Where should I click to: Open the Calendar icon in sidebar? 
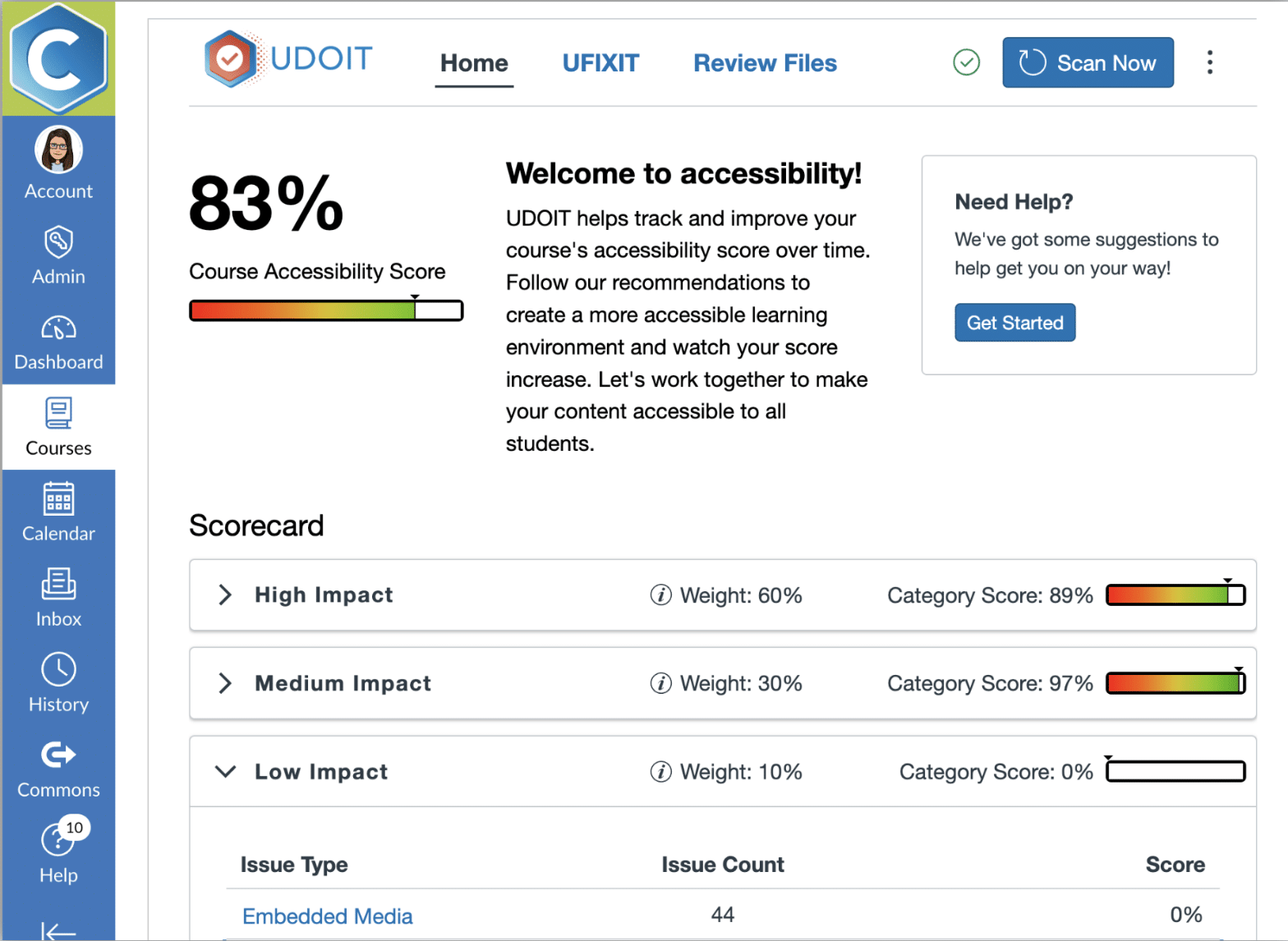[x=58, y=498]
